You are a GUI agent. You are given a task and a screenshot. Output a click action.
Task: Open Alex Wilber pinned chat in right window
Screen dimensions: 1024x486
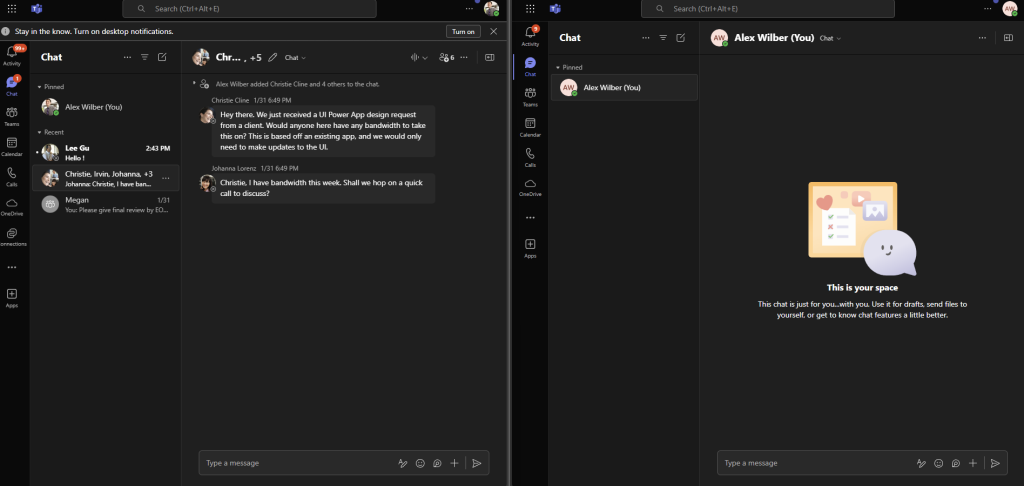click(624, 88)
